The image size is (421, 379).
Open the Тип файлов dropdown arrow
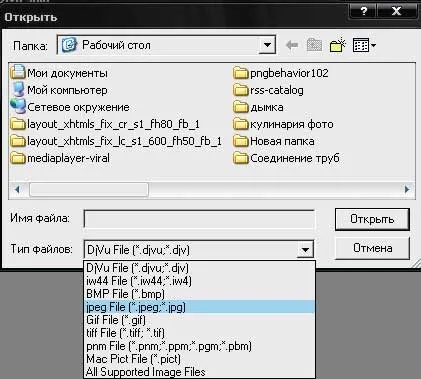305,249
